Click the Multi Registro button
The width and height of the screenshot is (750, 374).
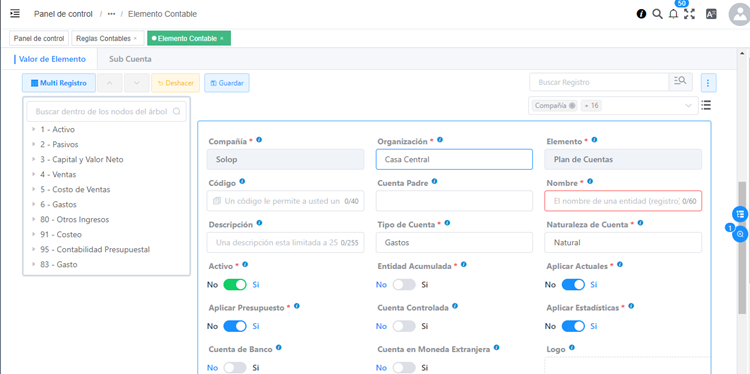point(59,83)
